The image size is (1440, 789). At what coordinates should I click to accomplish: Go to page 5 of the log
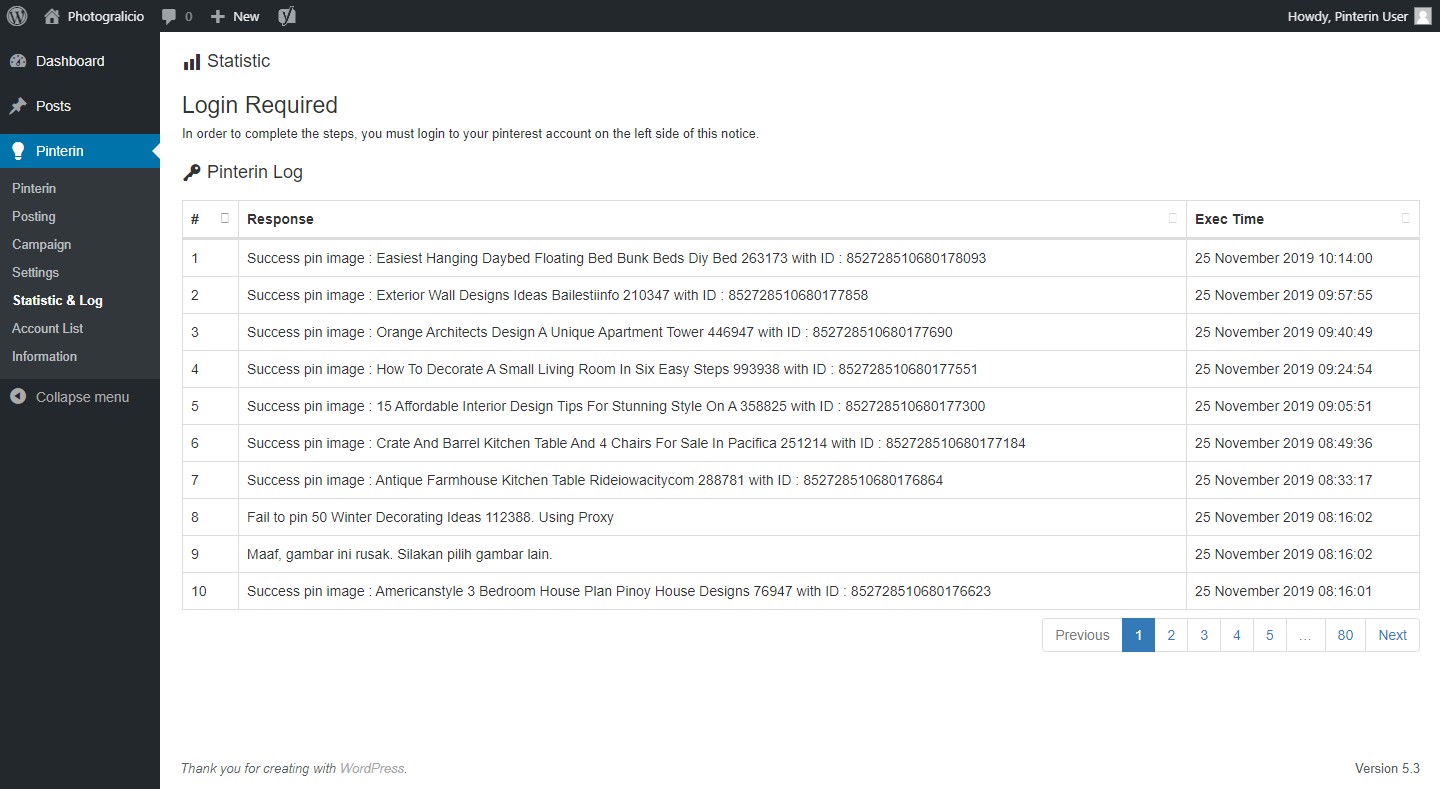coord(1270,635)
